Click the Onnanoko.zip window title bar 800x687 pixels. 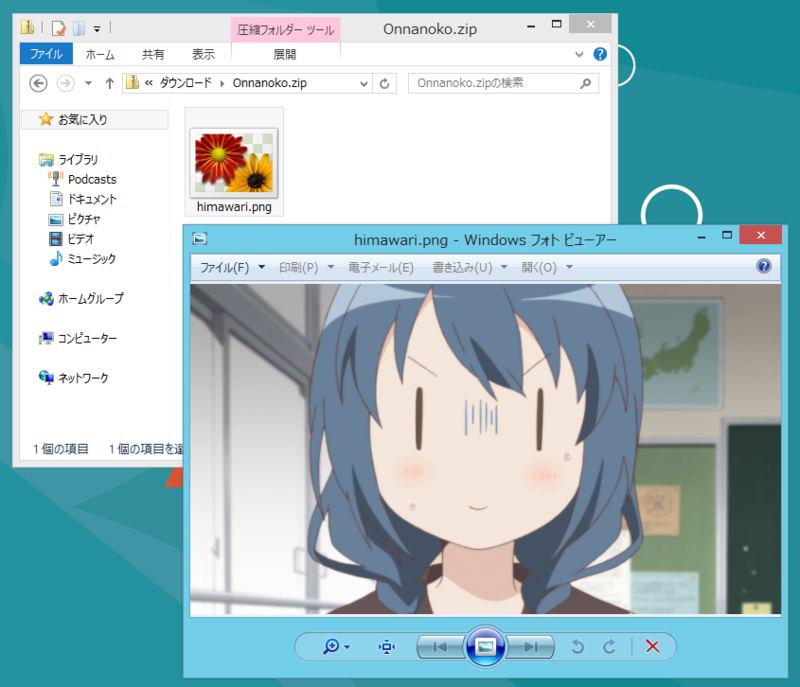(430, 29)
